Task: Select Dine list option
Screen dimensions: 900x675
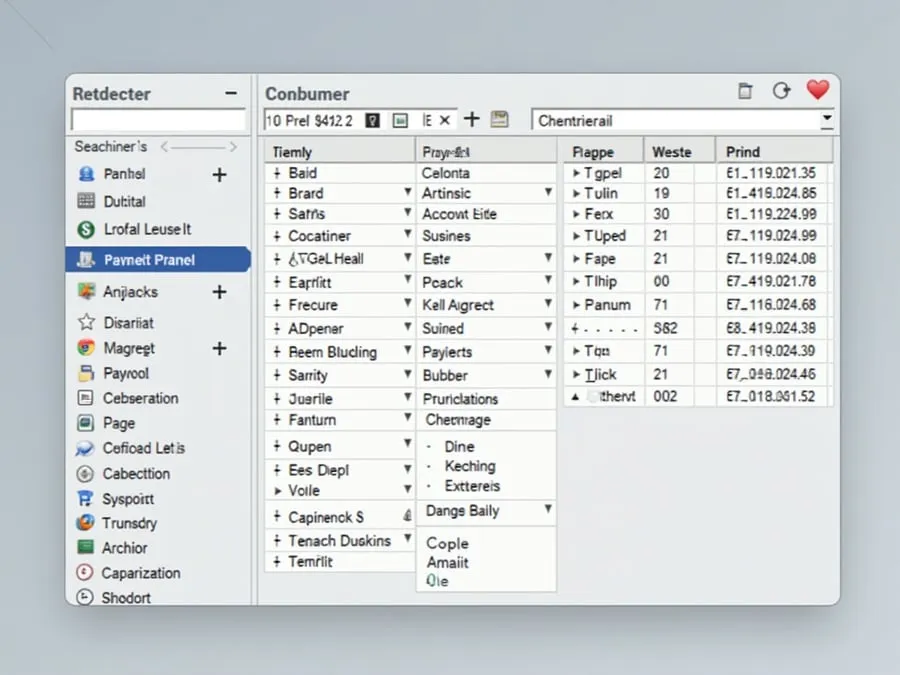Action: (459, 447)
